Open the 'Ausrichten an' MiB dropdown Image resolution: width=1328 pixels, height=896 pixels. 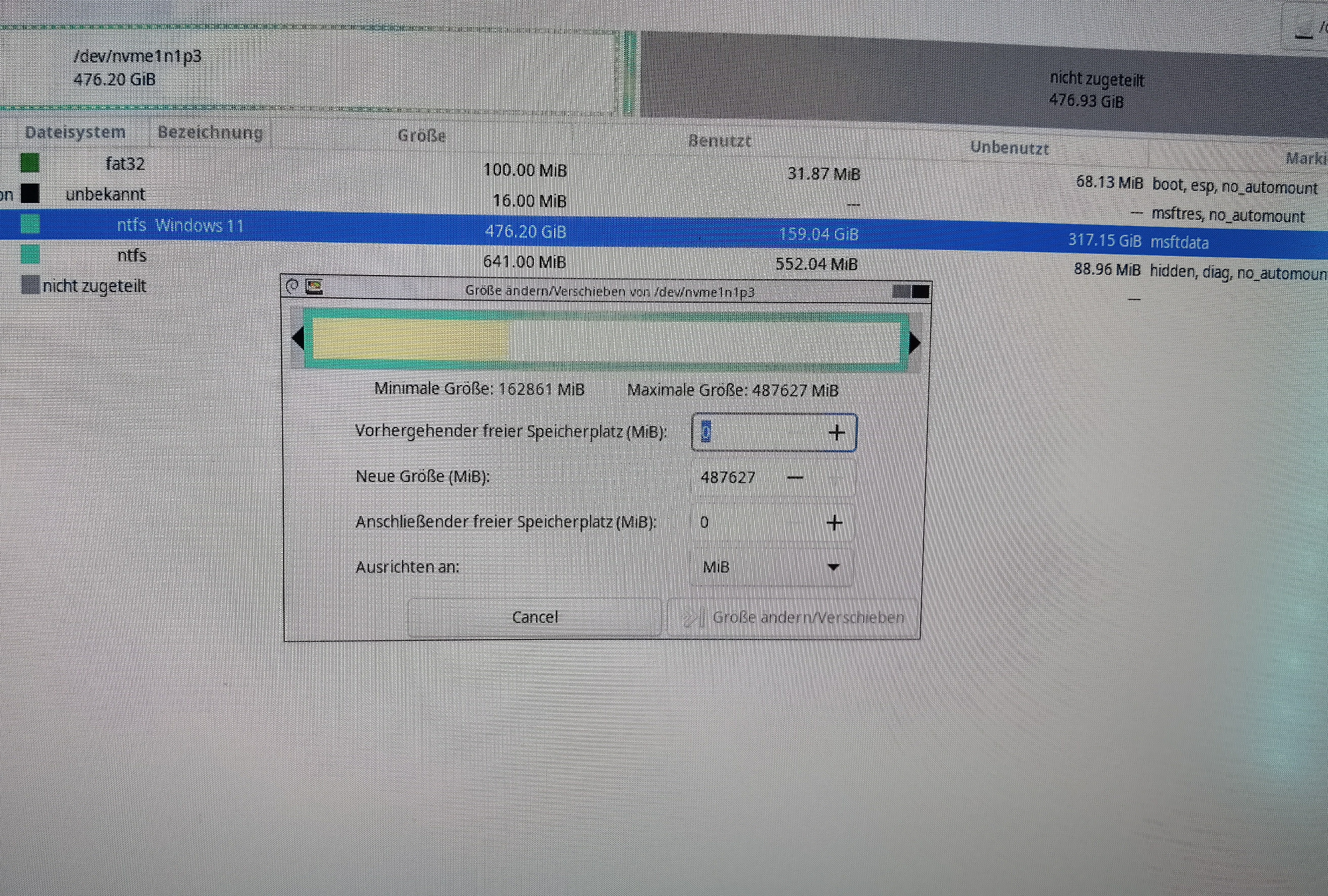pyautogui.click(x=772, y=567)
